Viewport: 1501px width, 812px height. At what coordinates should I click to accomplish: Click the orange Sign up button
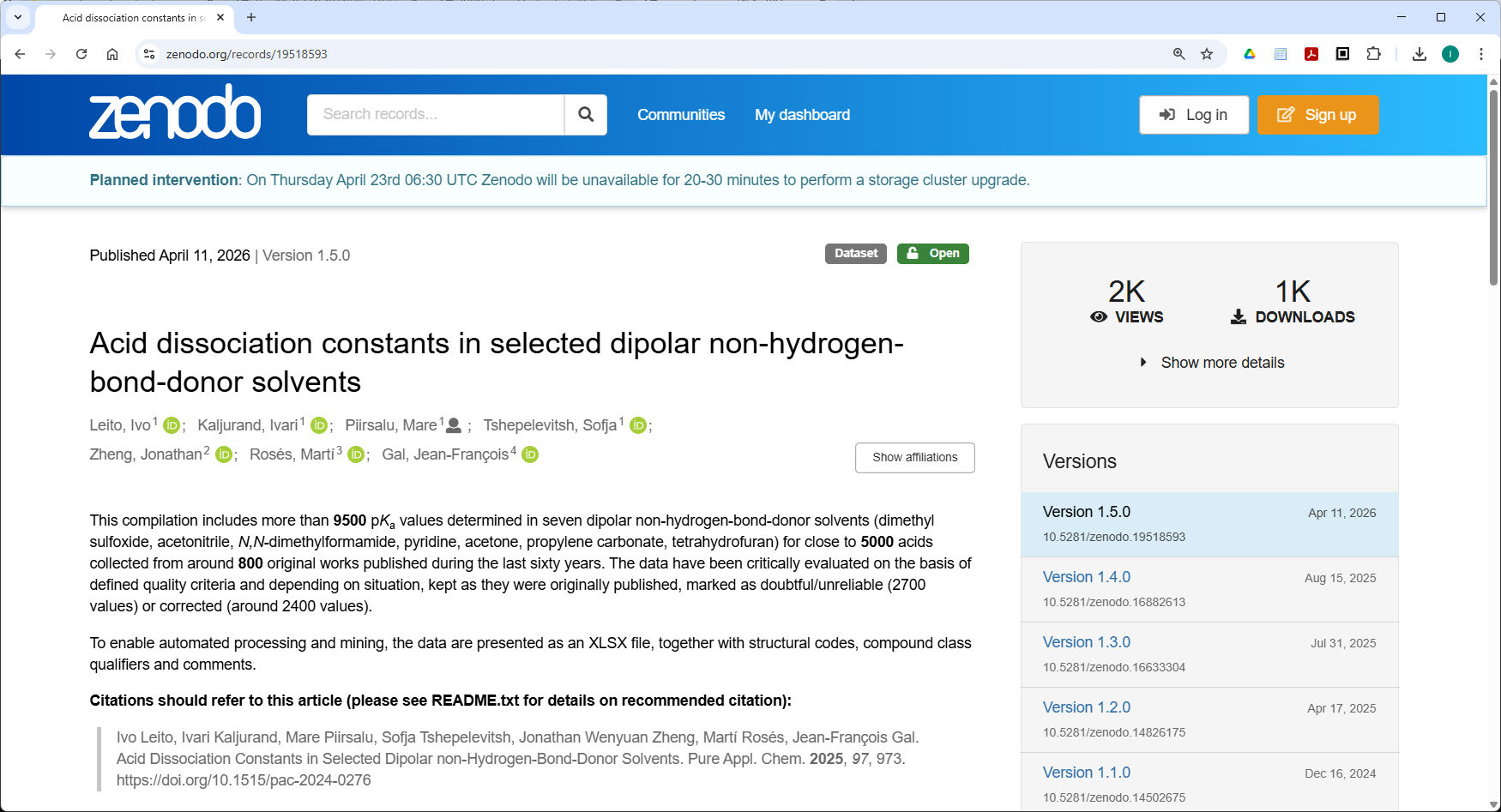coord(1317,115)
